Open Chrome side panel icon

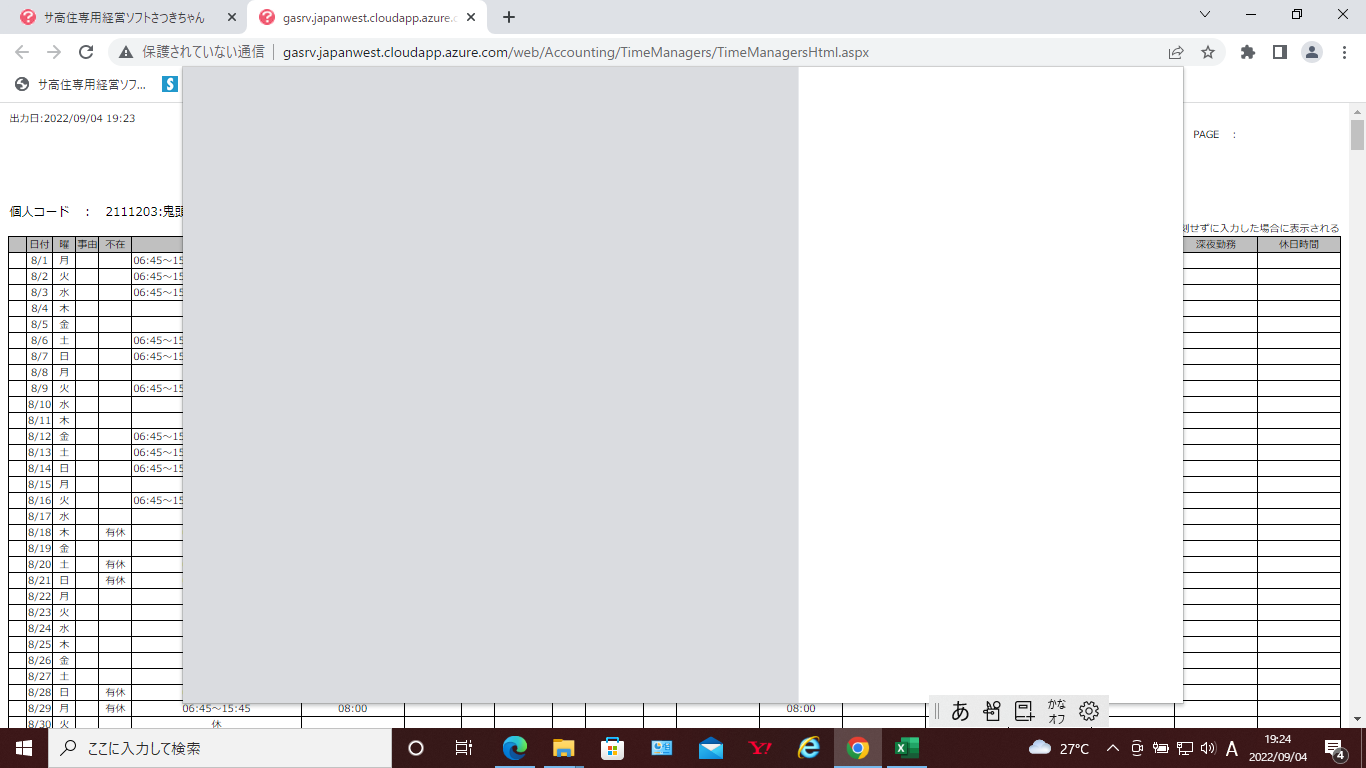tap(1279, 52)
